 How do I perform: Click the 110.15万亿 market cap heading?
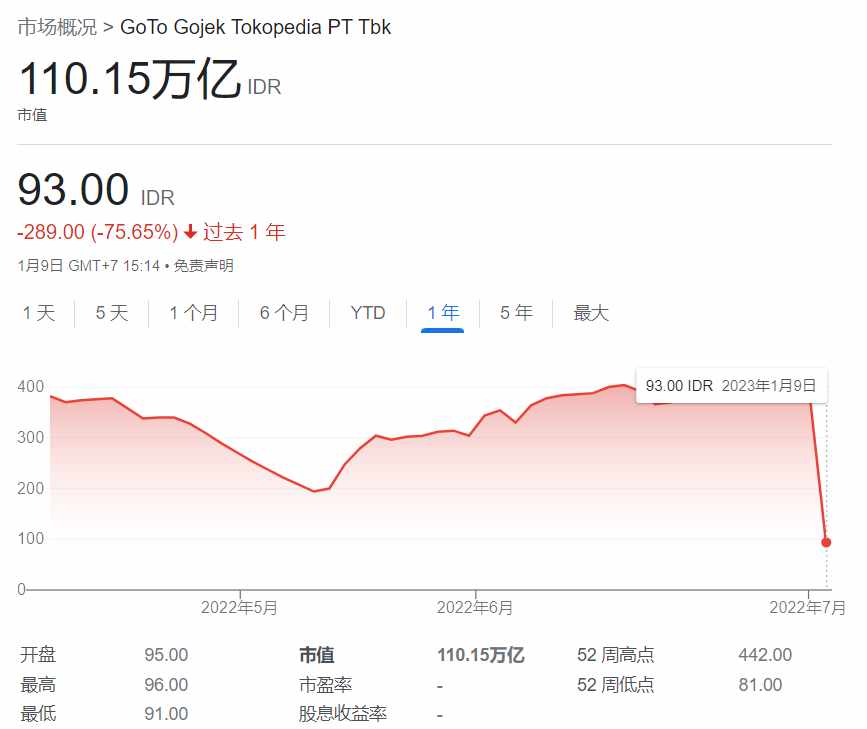click(129, 79)
